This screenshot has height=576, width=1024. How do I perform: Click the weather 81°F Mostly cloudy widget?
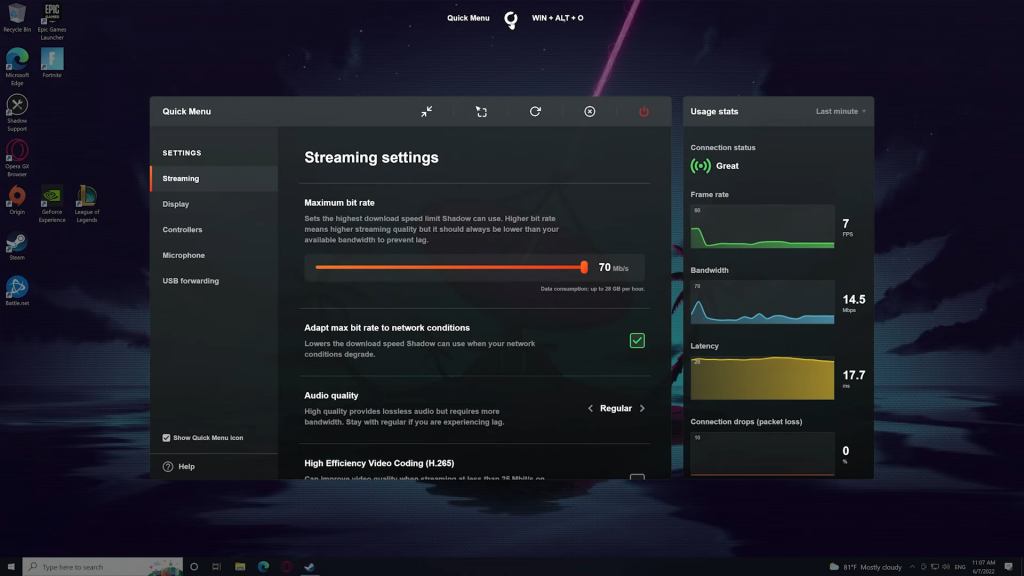click(865, 567)
